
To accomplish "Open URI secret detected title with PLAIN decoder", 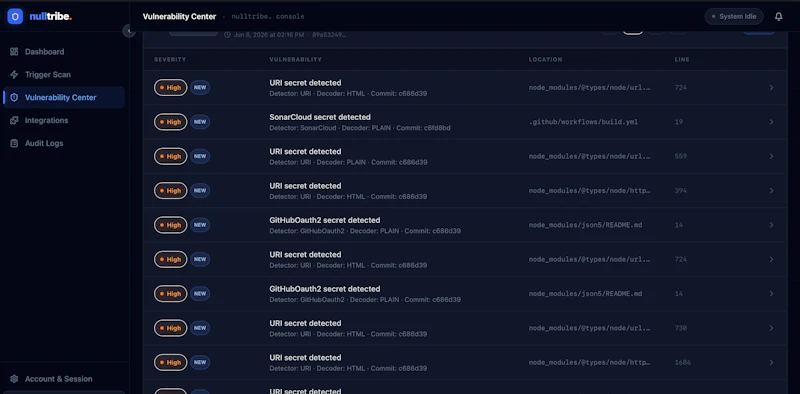I will coord(305,152).
